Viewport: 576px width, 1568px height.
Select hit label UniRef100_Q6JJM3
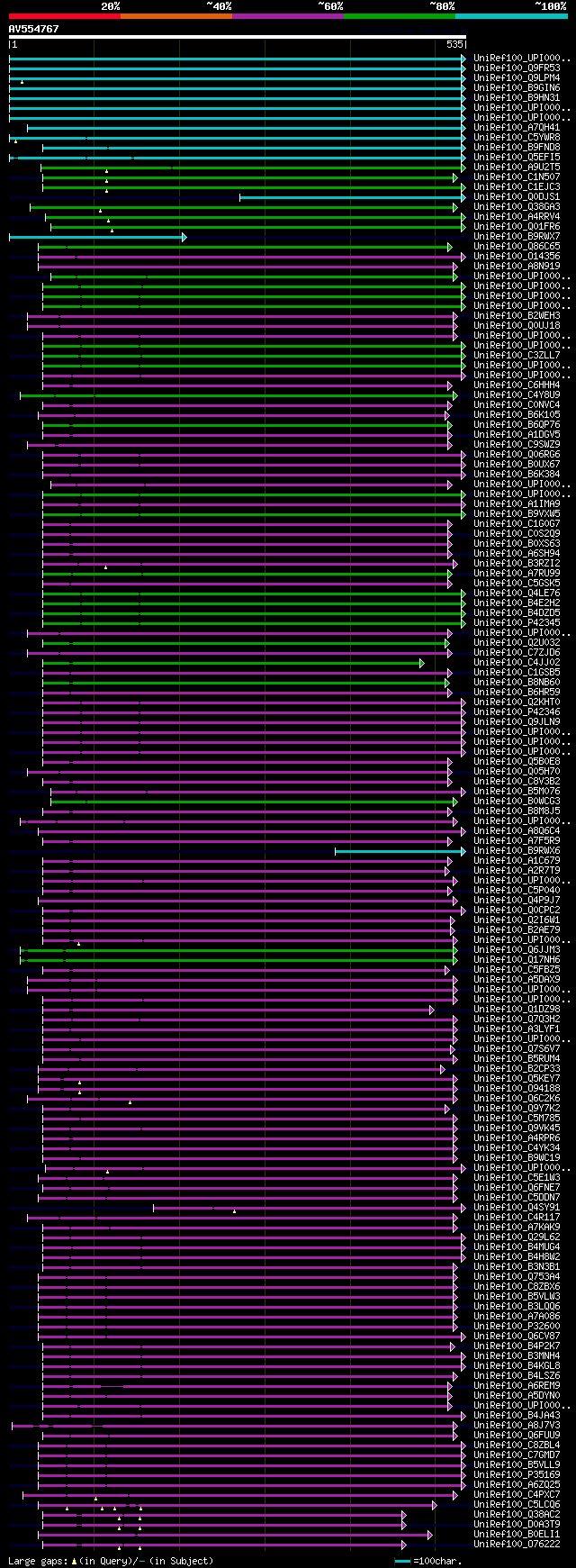tap(517, 949)
